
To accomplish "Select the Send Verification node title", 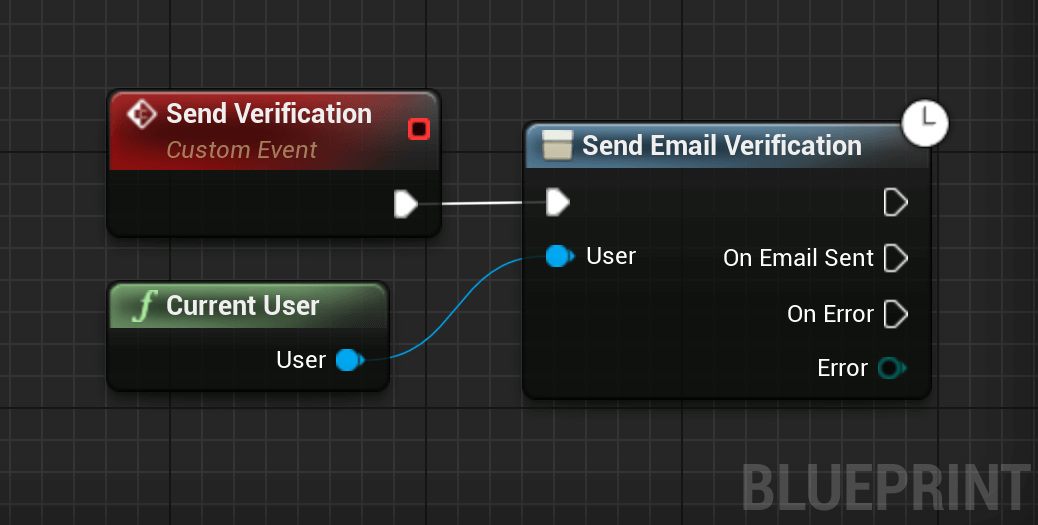I will click(x=269, y=114).
